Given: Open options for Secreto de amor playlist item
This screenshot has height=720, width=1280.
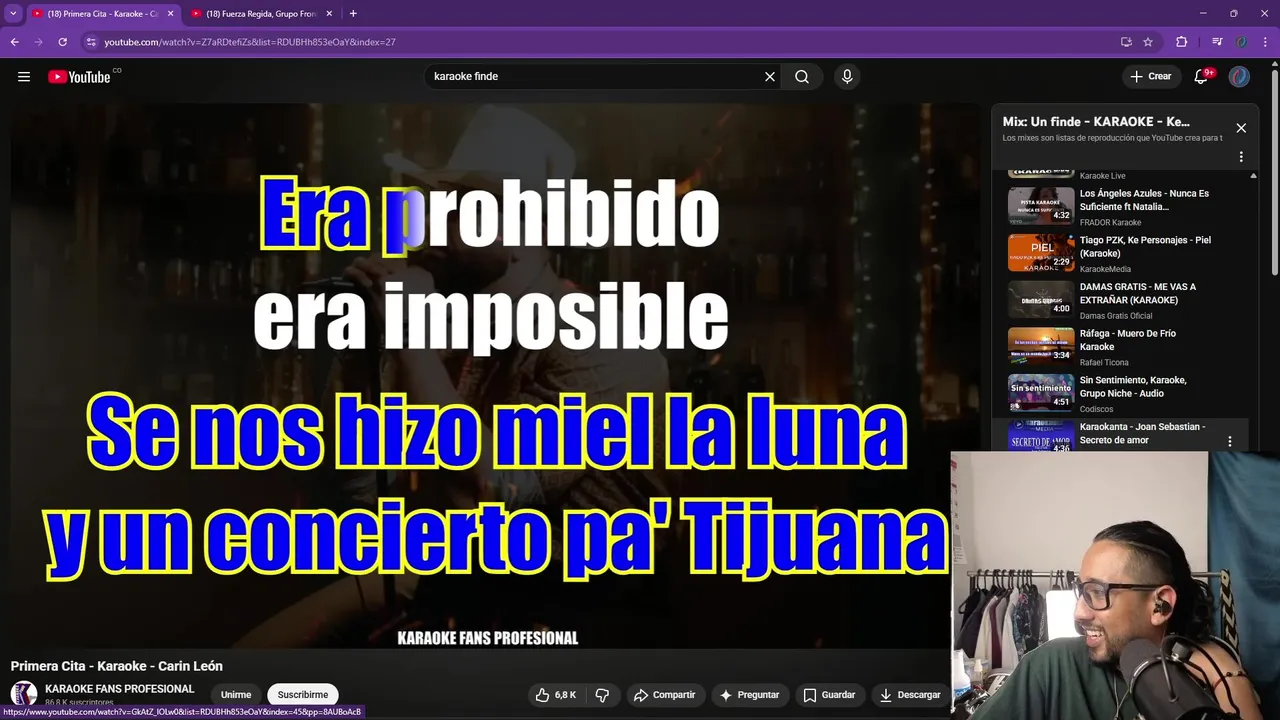Looking at the screenshot, I should point(1230,441).
